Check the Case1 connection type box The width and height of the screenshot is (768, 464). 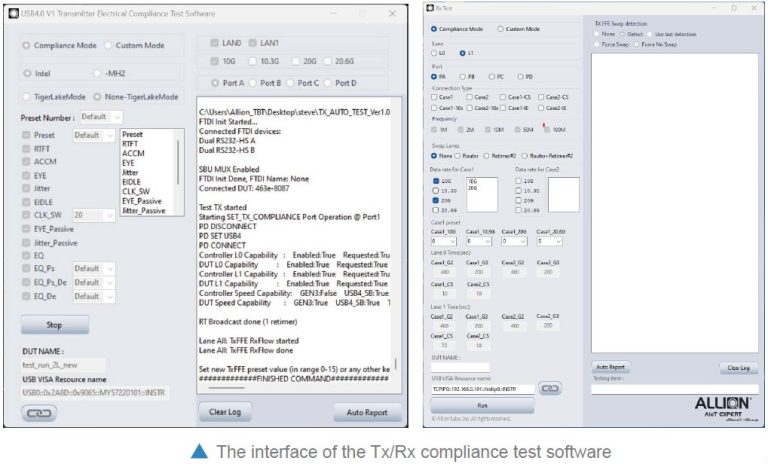pyautogui.click(x=434, y=95)
